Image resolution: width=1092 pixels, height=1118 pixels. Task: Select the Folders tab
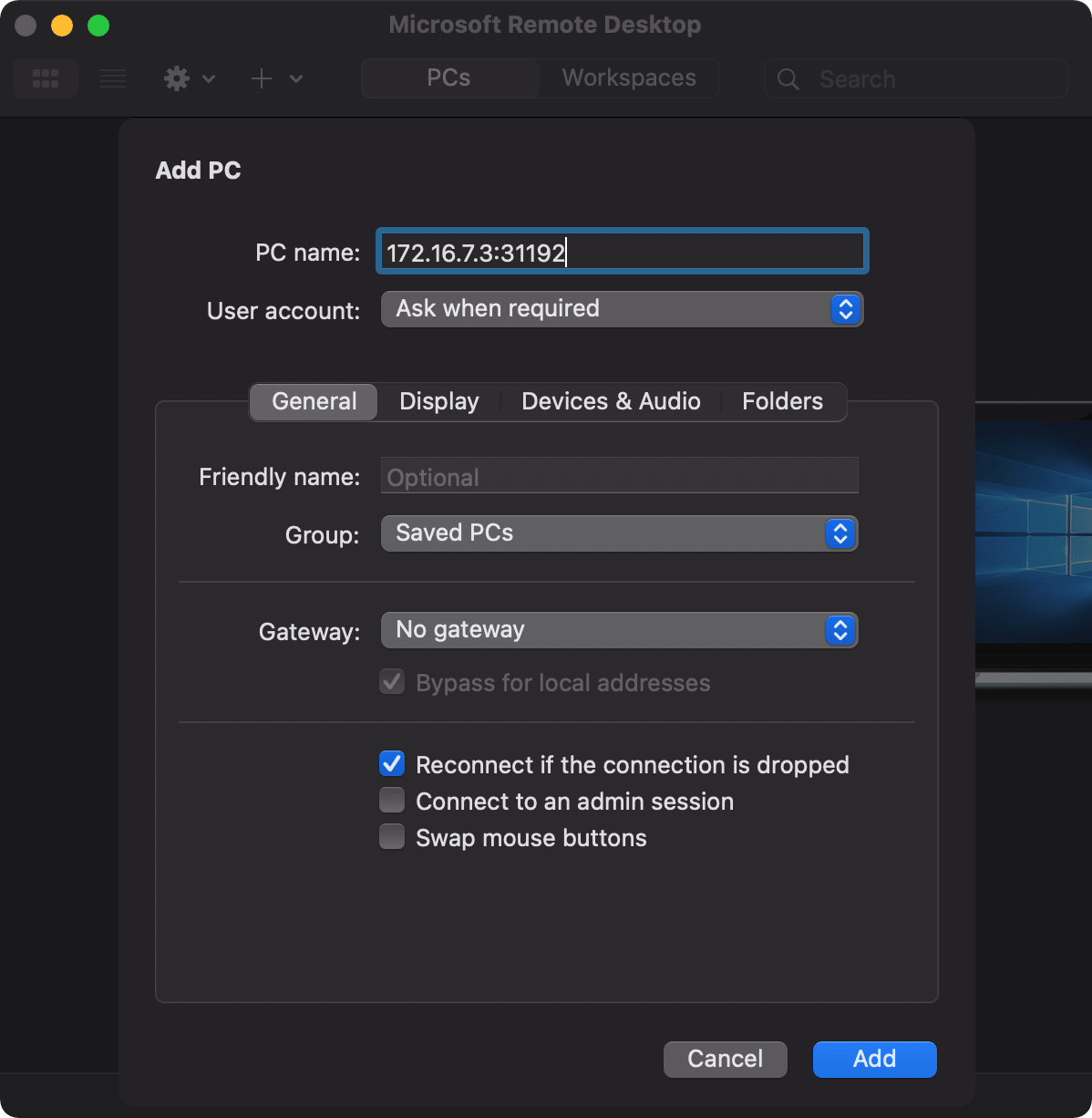782,402
